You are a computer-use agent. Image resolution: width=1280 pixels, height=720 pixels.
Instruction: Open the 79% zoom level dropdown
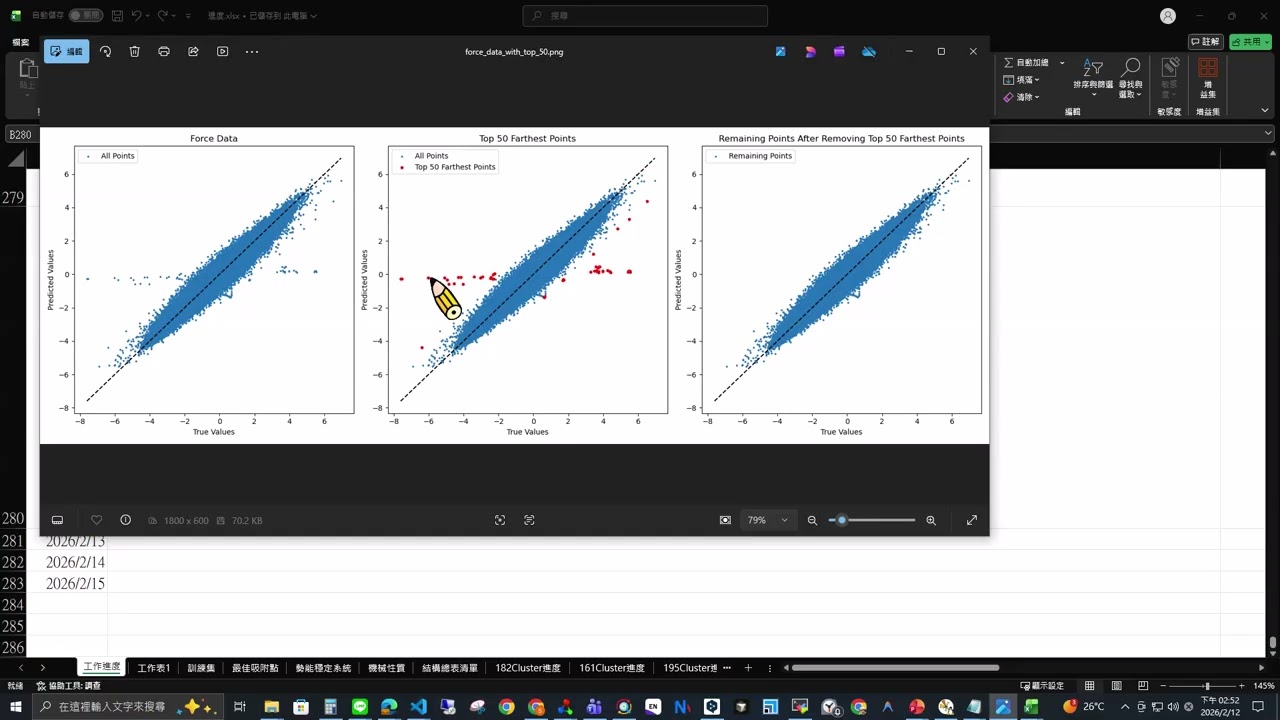point(768,520)
